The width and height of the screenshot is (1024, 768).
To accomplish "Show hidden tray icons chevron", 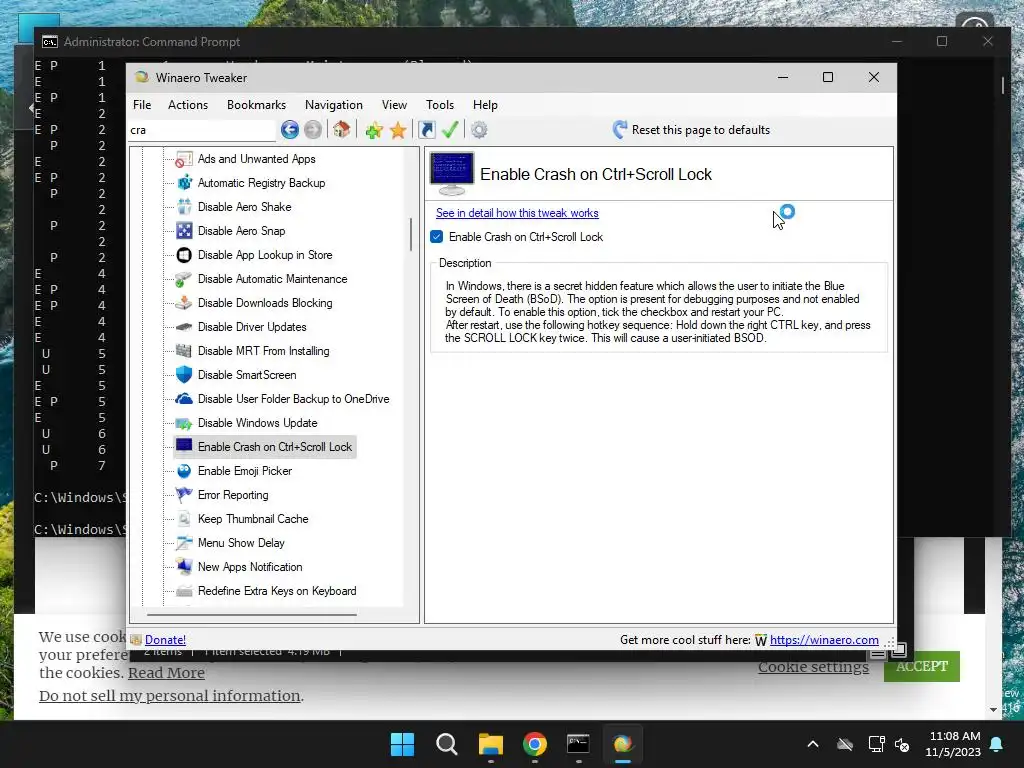I will click(813, 744).
